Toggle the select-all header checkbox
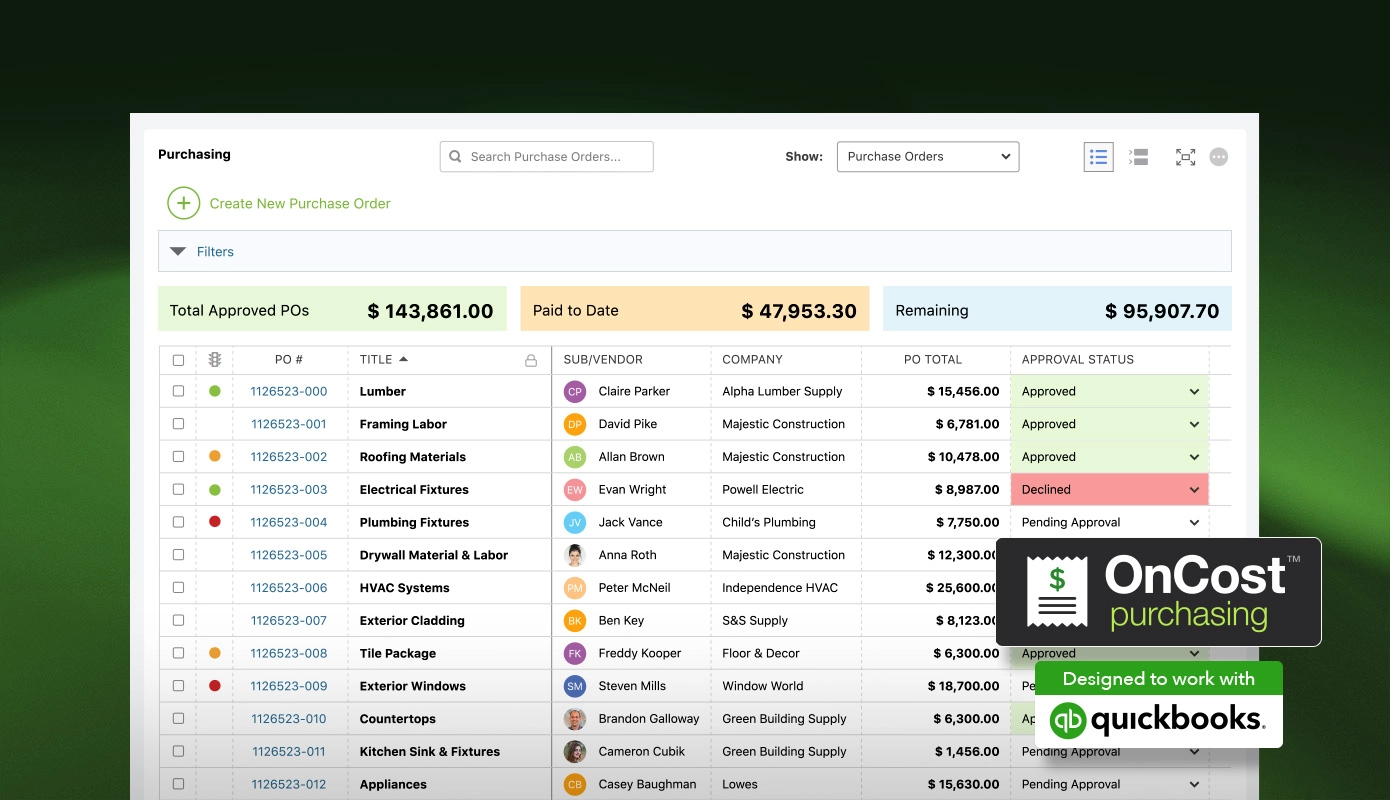 (178, 360)
